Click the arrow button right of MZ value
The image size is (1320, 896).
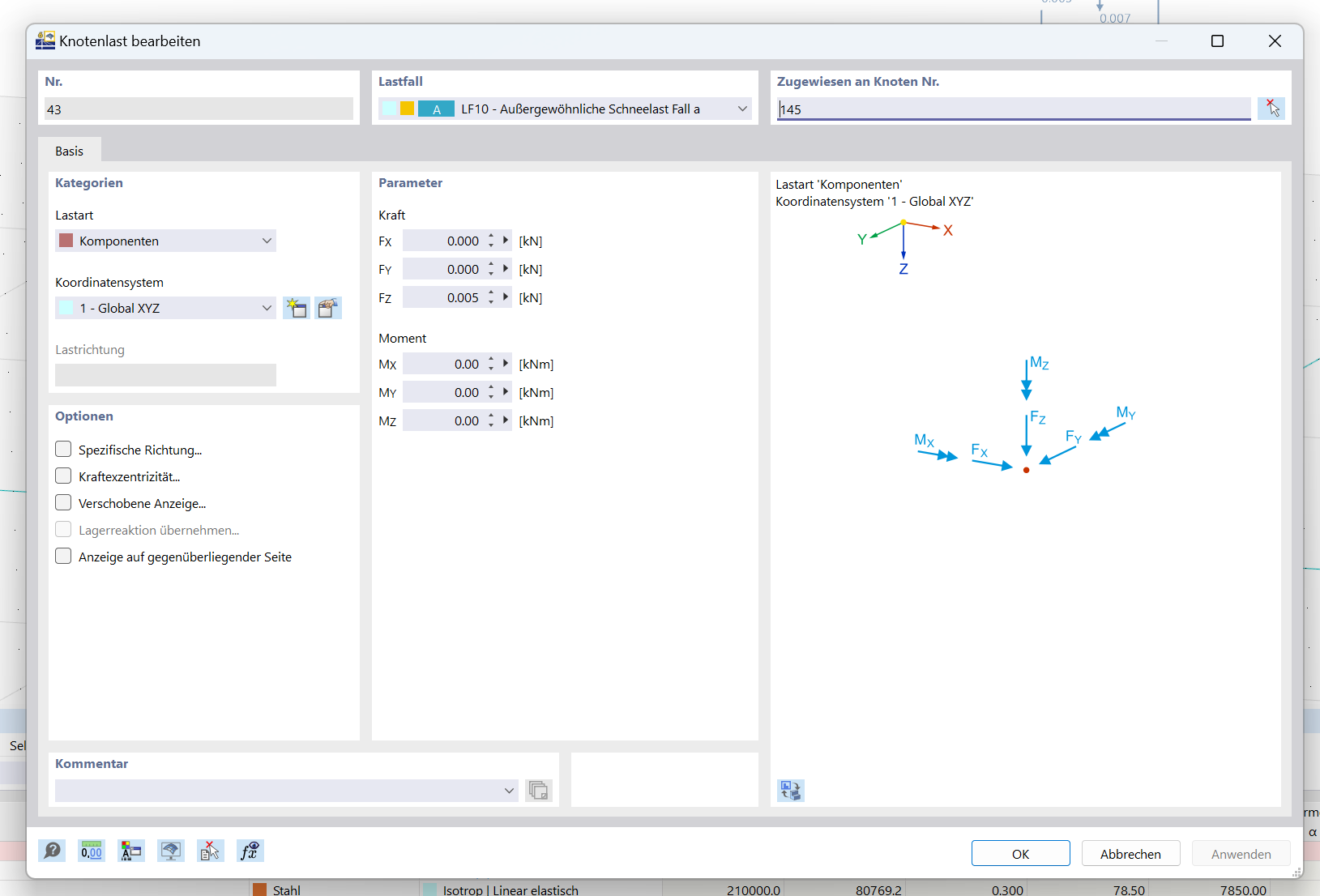pyautogui.click(x=506, y=420)
